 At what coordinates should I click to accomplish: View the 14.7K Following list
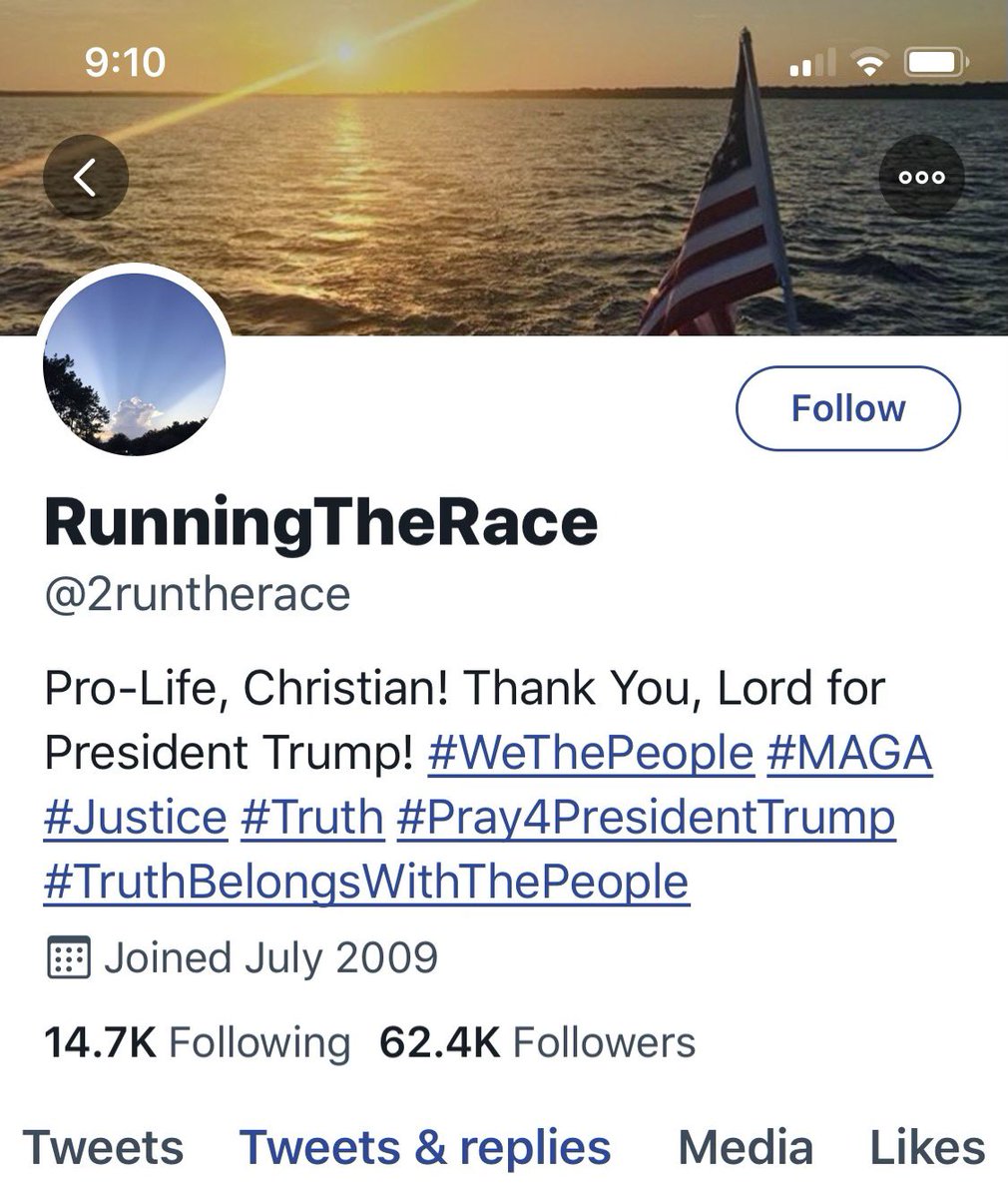(197, 1042)
